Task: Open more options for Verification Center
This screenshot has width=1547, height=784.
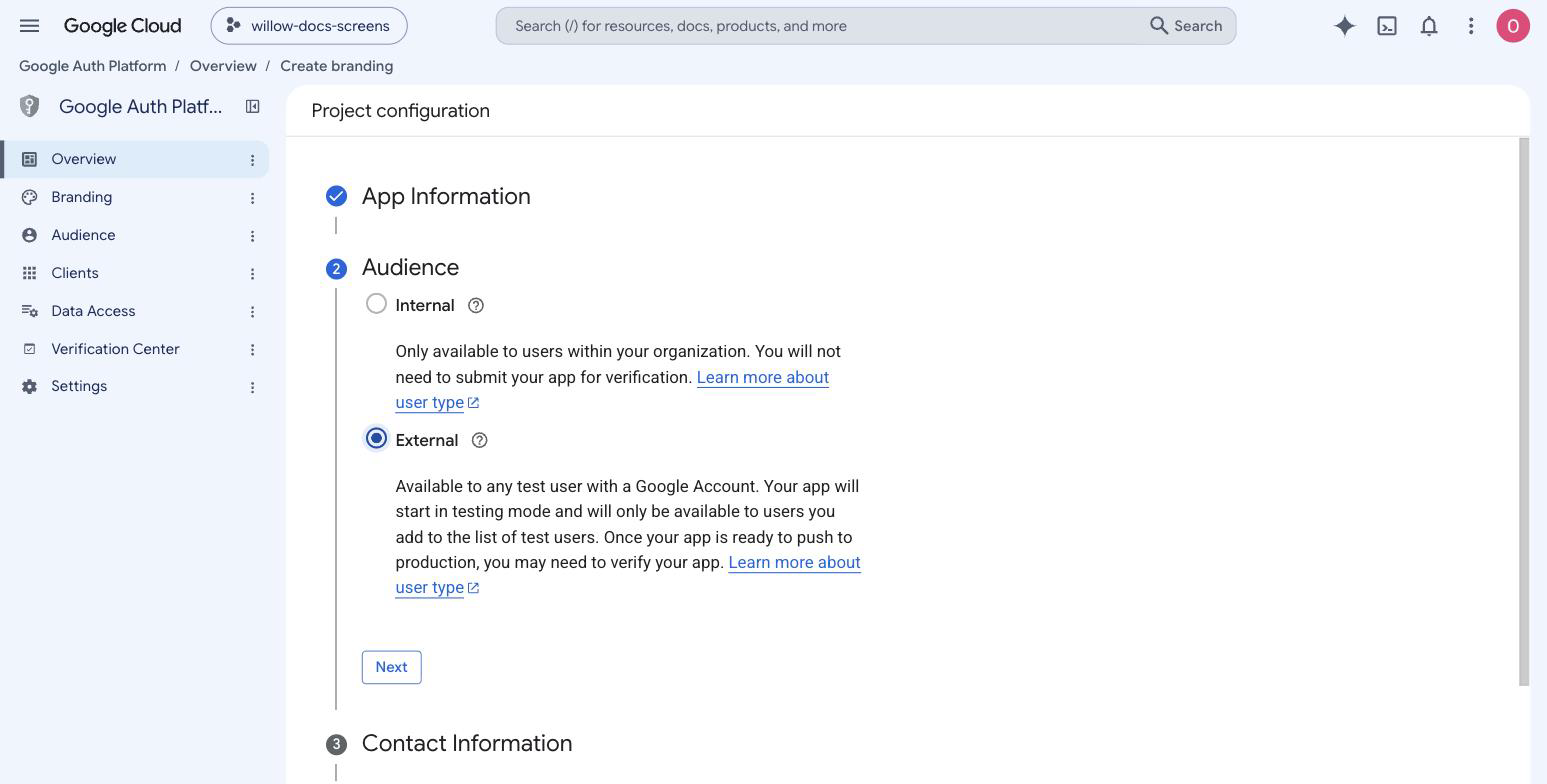Action: pos(253,350)
